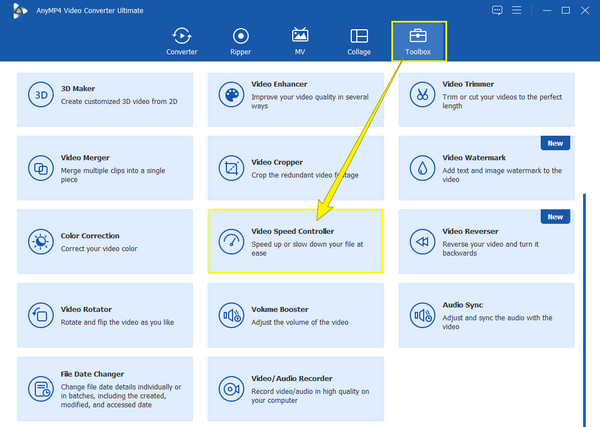Open the hamburger menu in title bar
The width and height of the screenshot is (600, 427).
point(517,10)
